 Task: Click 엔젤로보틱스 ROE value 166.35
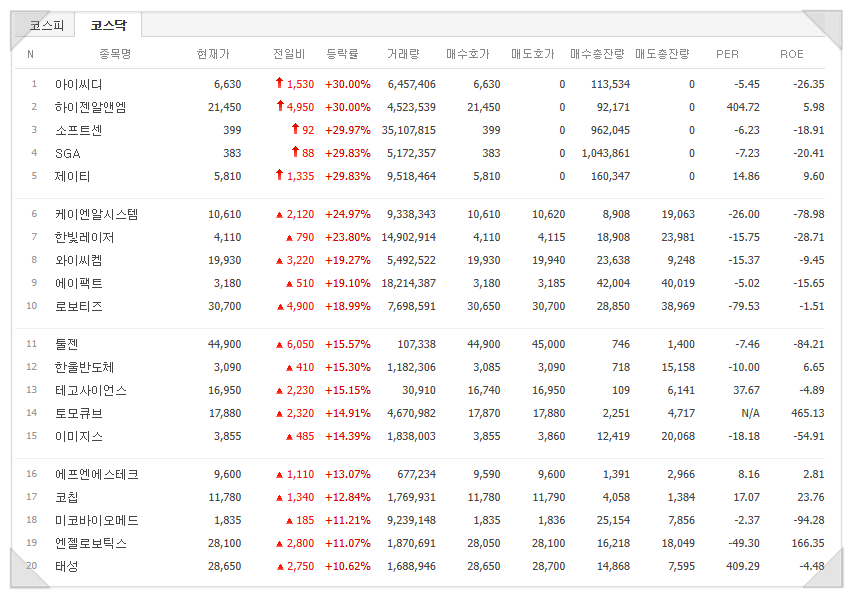[x=808, y=543]
